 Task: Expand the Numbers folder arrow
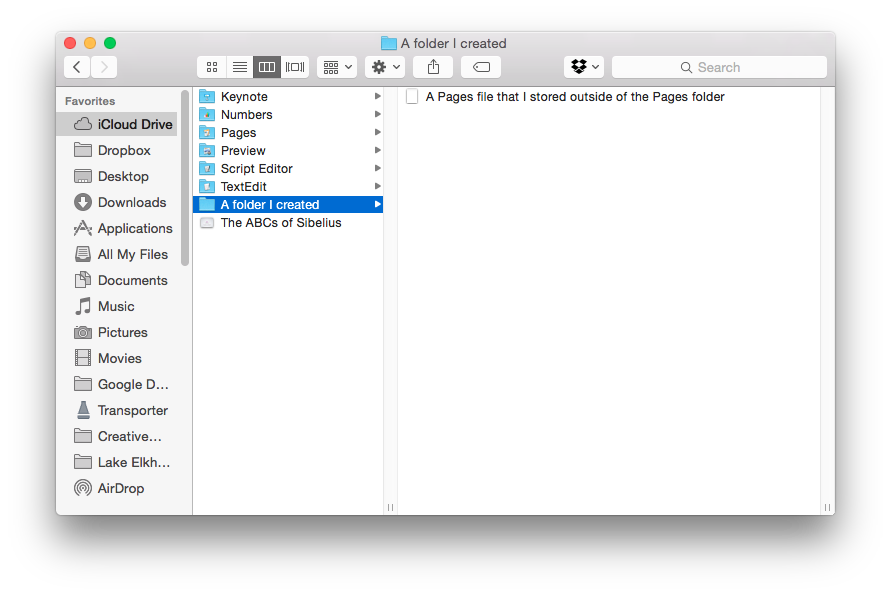coord(377,114)
